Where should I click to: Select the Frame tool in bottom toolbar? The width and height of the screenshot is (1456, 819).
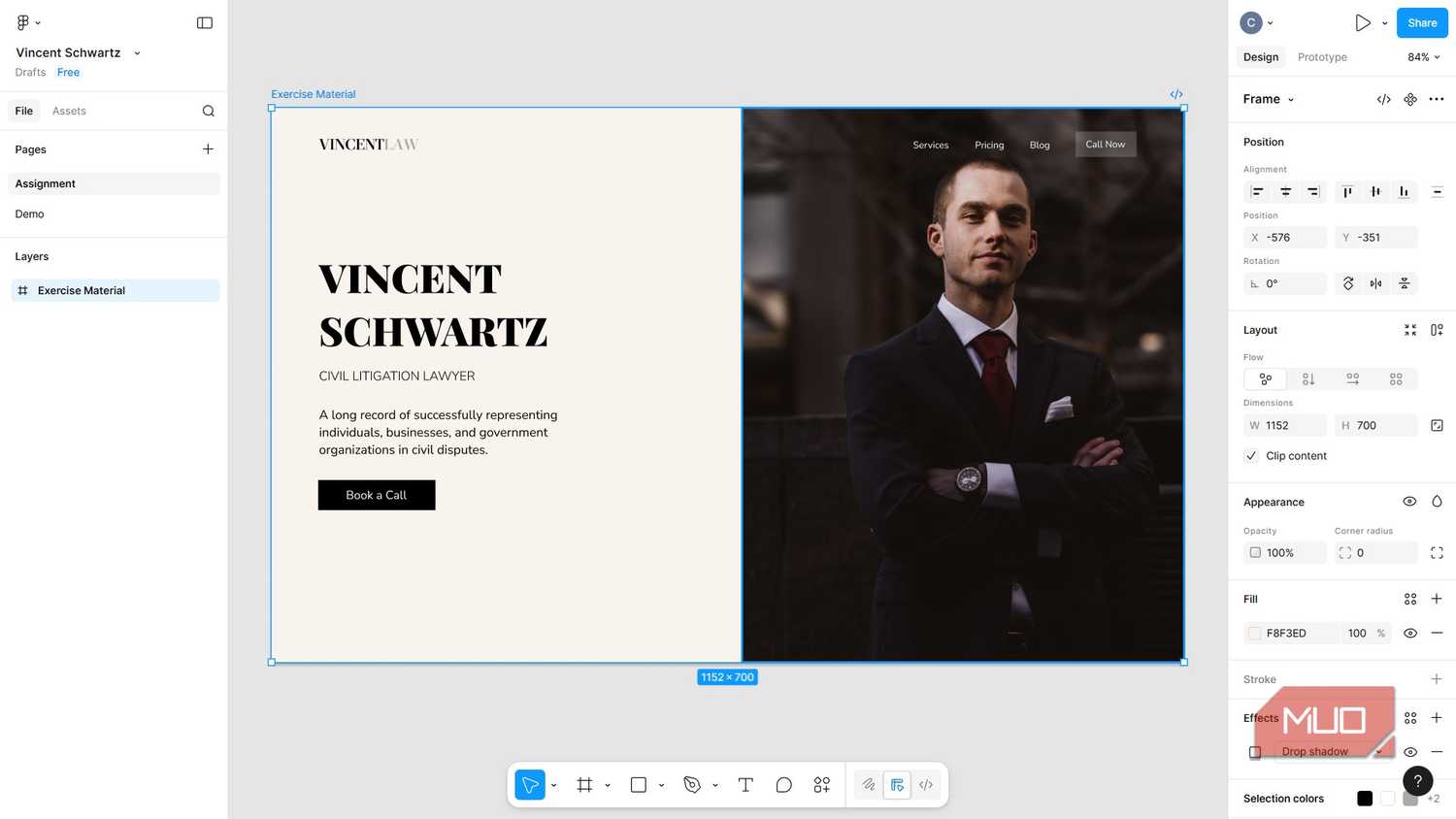[584, 785]
